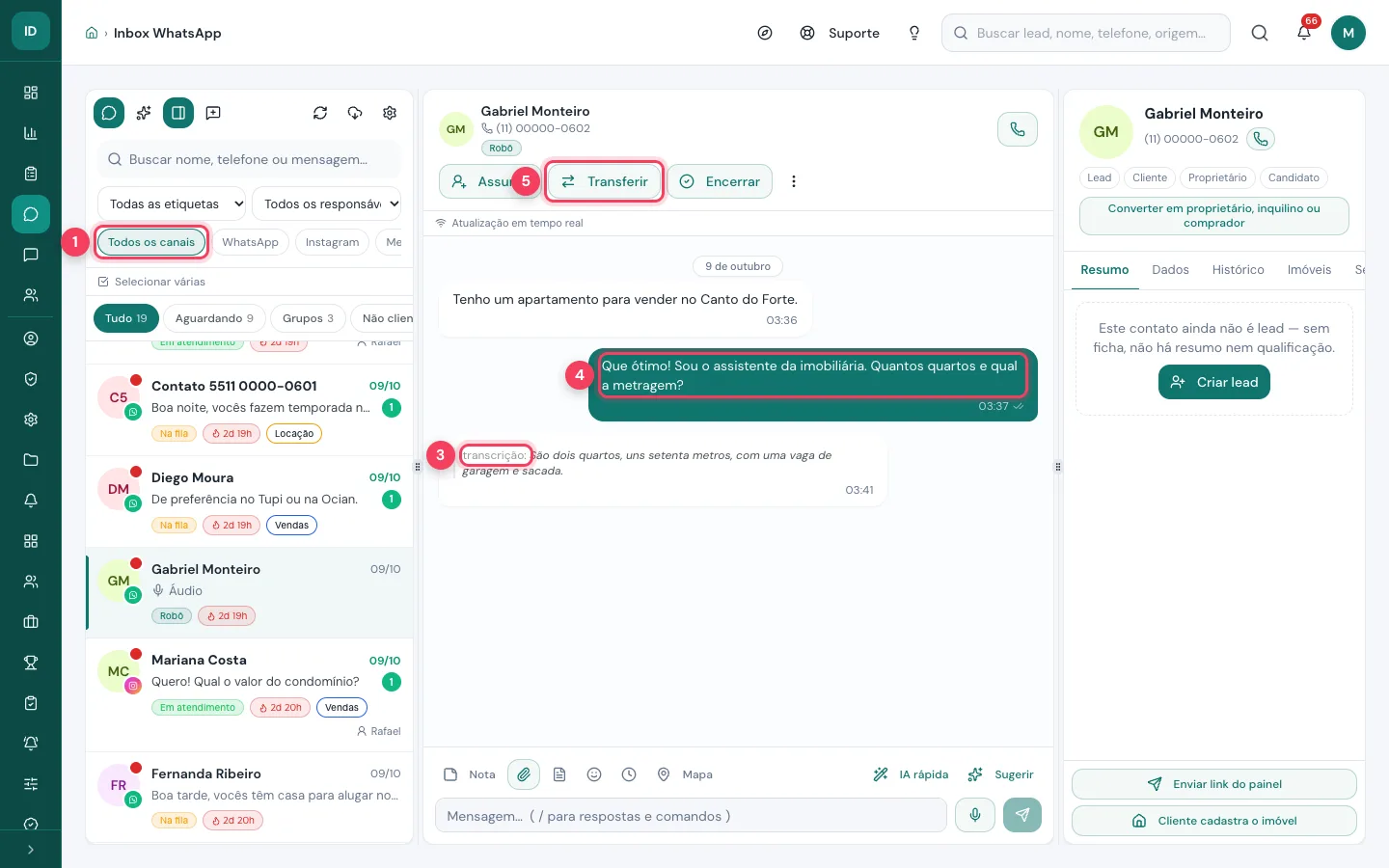Screen dimensions: 1389x868
Task: Toggle the Candidato contact type chip
Action: click(x=1294, y=177)
